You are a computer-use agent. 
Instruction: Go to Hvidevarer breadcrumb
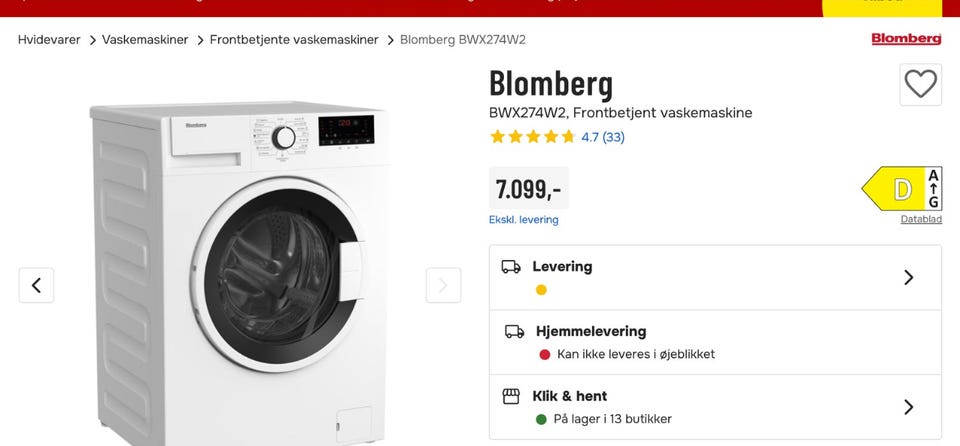coord(49,40)
